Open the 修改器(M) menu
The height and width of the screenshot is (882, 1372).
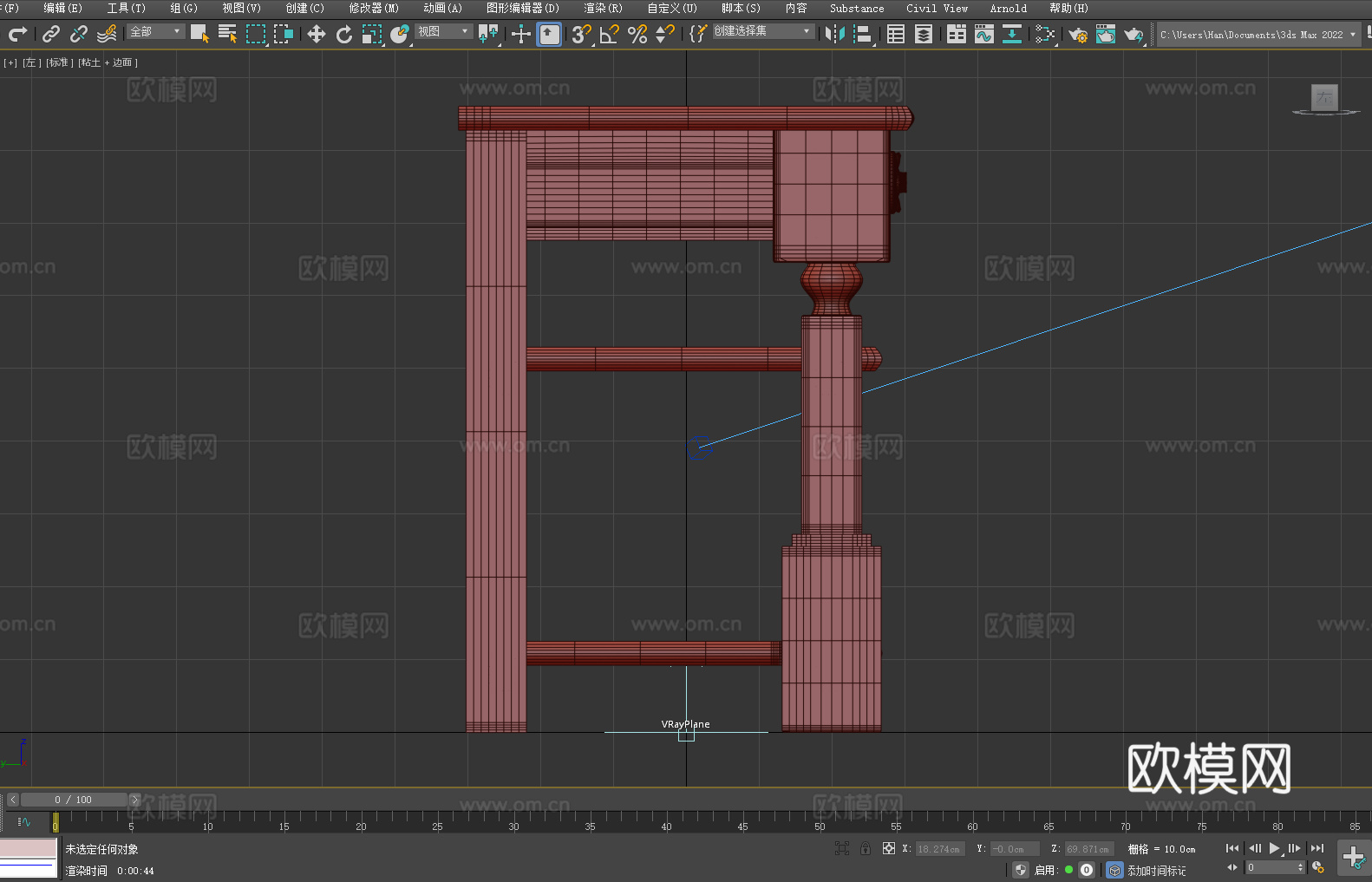(x=374, y=8)
